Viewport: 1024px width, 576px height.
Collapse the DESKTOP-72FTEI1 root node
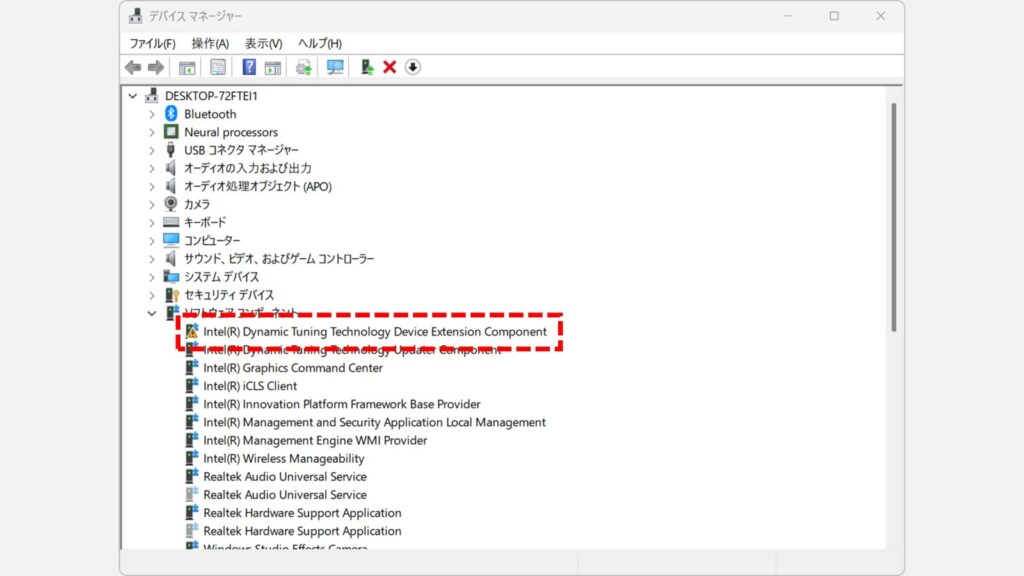[x=133, y=96]
